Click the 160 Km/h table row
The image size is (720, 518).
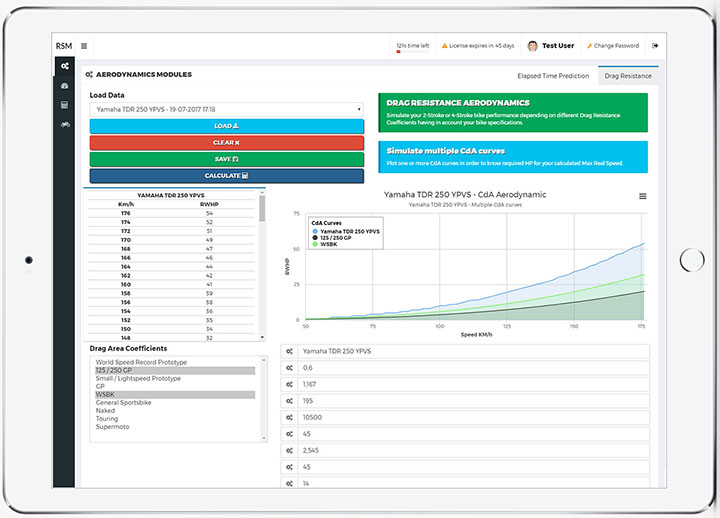coord(171,285)
